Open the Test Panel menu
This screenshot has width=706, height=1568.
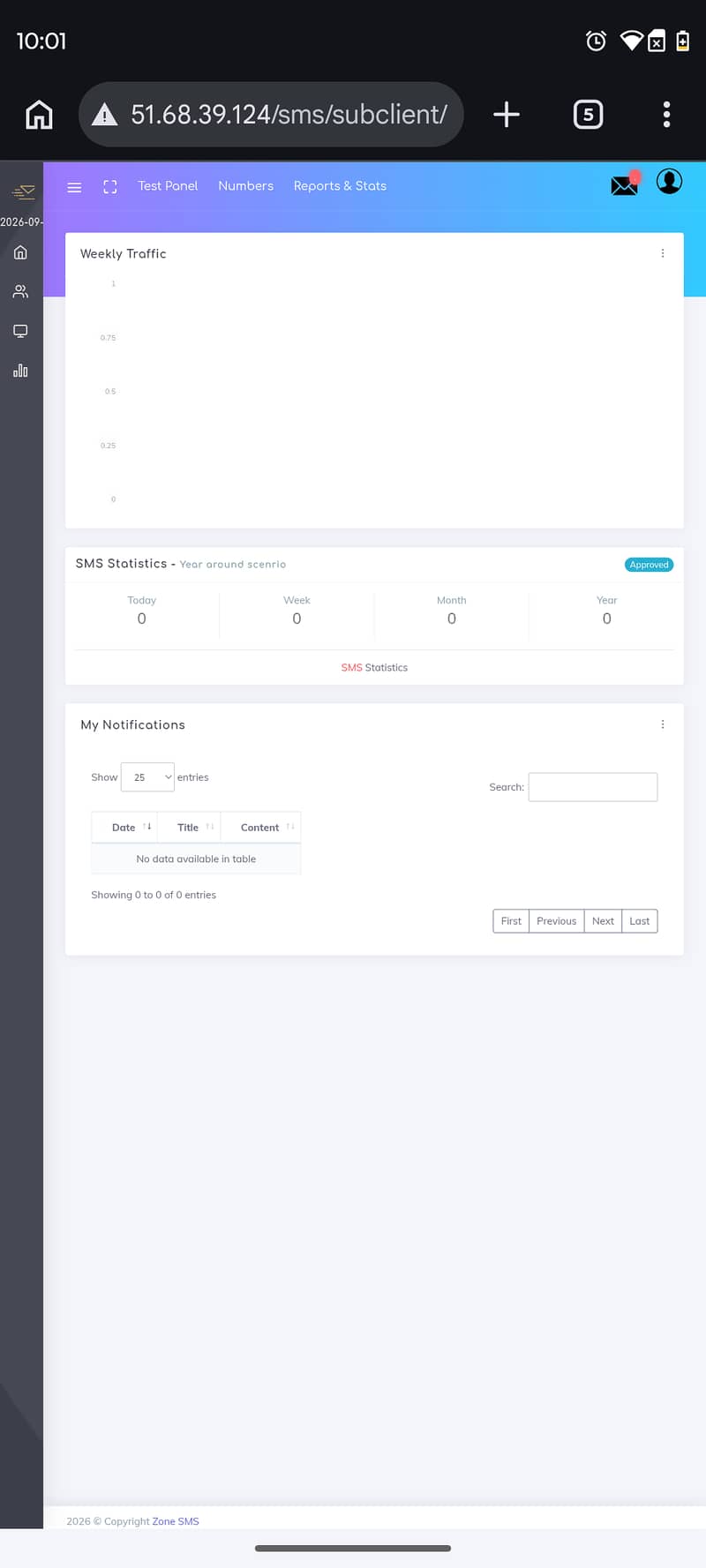(x=168, y=186)
